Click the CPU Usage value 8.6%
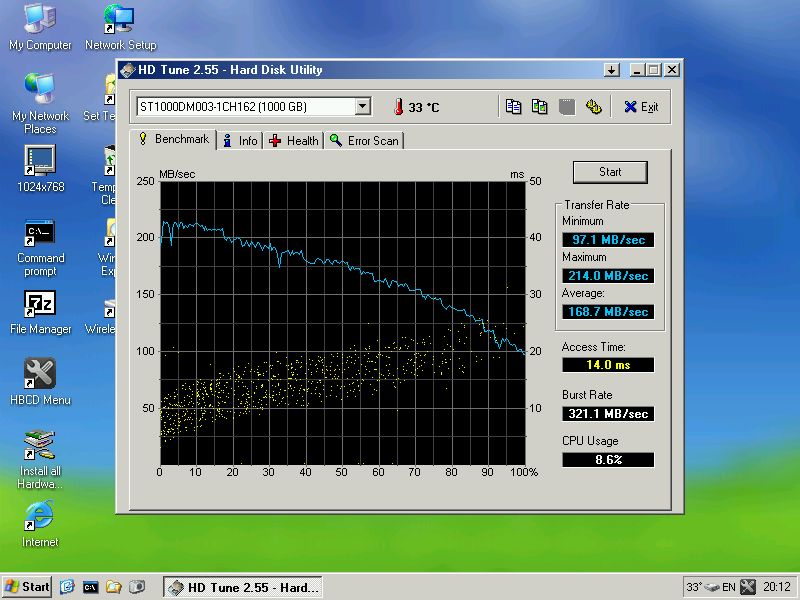 (608, 460)
